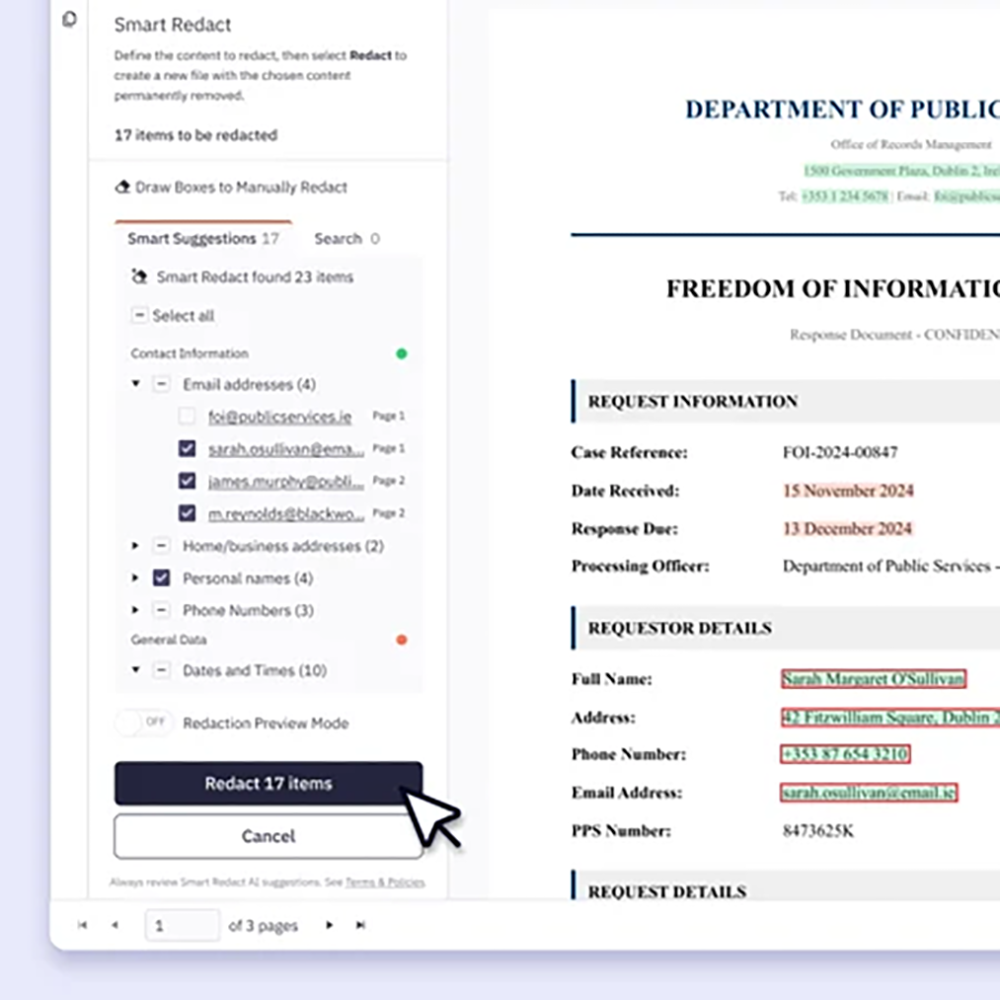Jump to the first page with the skip-back icon

83,925
